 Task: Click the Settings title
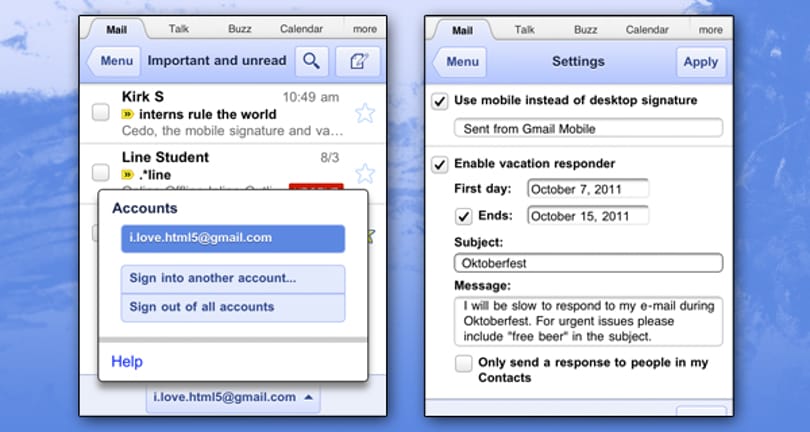click(x=578, y=62)
